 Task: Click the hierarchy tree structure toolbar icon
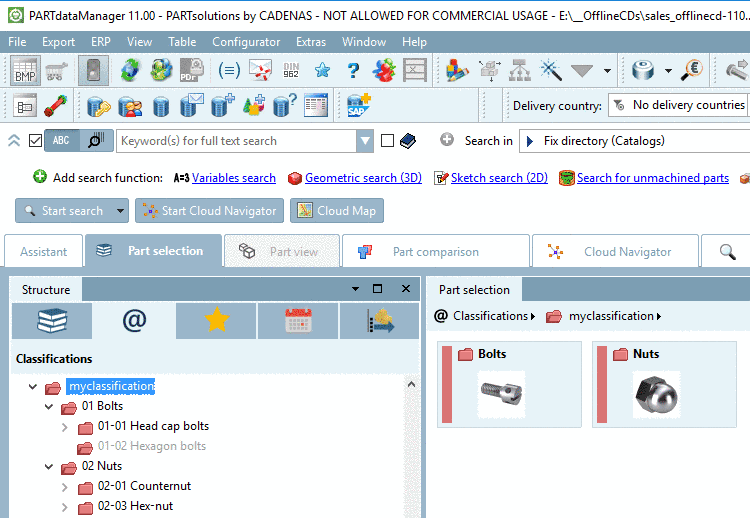tap(519, 70)
